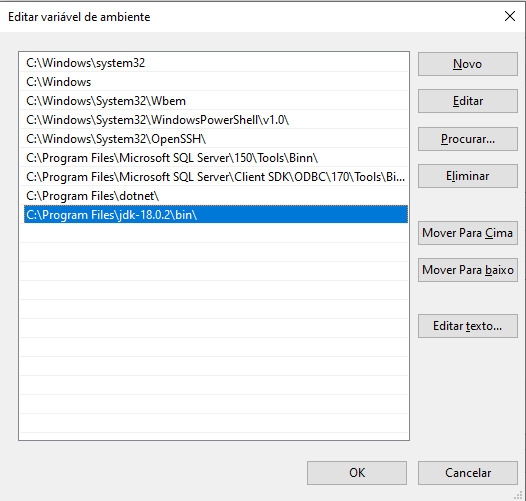Open Editar texto... mode
Image resolution: width=526 pixels, height=501 pixels.
pos(468,326)
